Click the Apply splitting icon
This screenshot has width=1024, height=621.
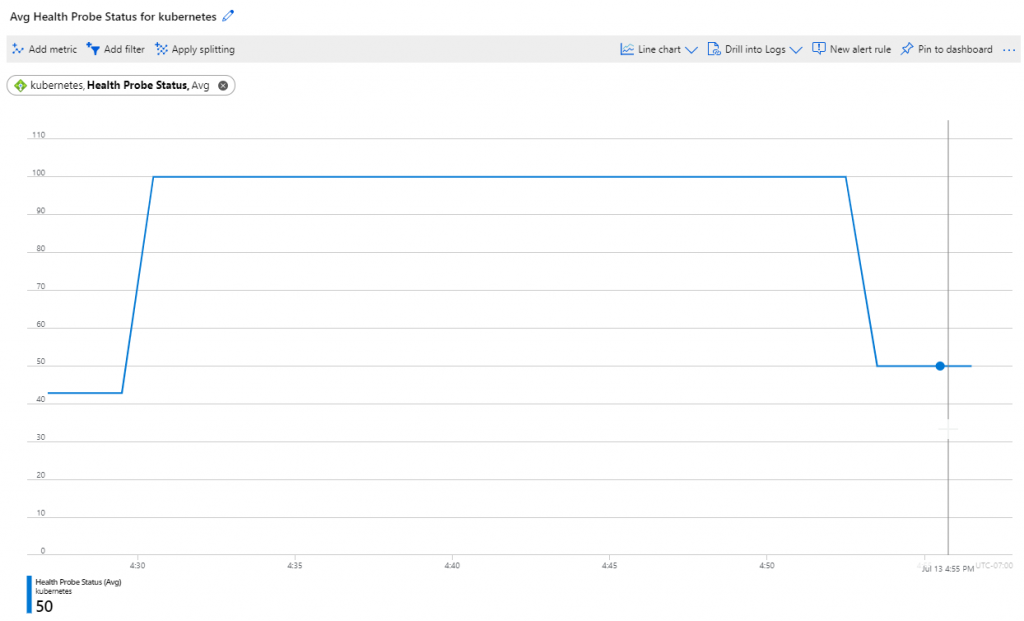(161, 49)
